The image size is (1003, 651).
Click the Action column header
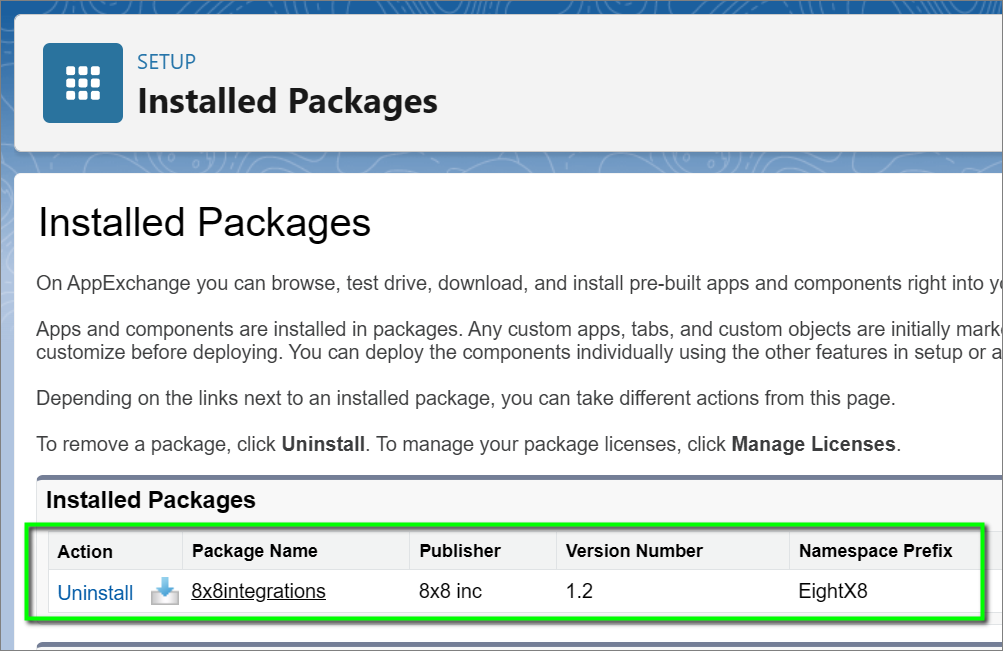pos(85,552)
